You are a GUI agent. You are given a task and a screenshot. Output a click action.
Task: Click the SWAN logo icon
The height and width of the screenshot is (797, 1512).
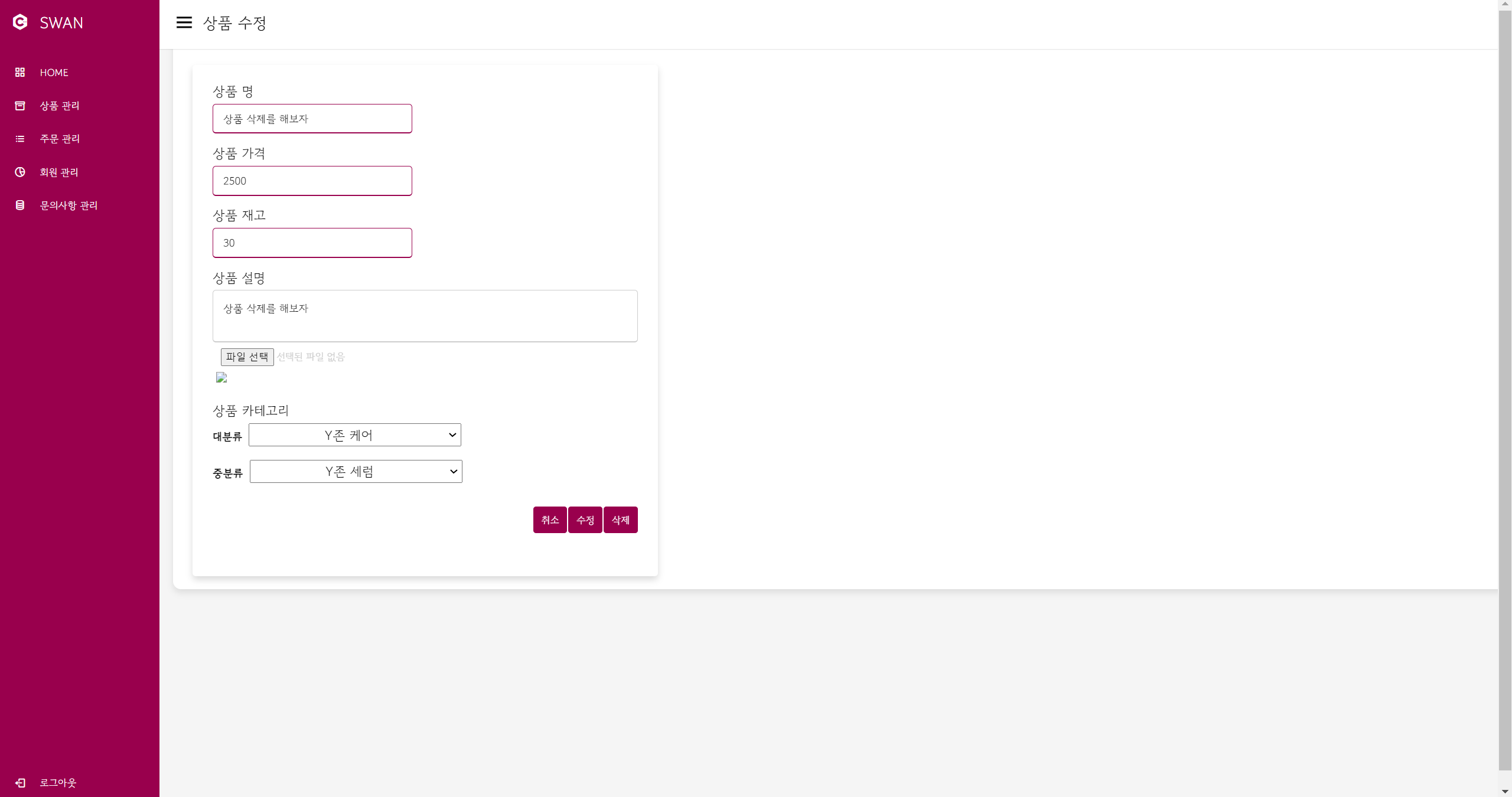pos(20,22)
